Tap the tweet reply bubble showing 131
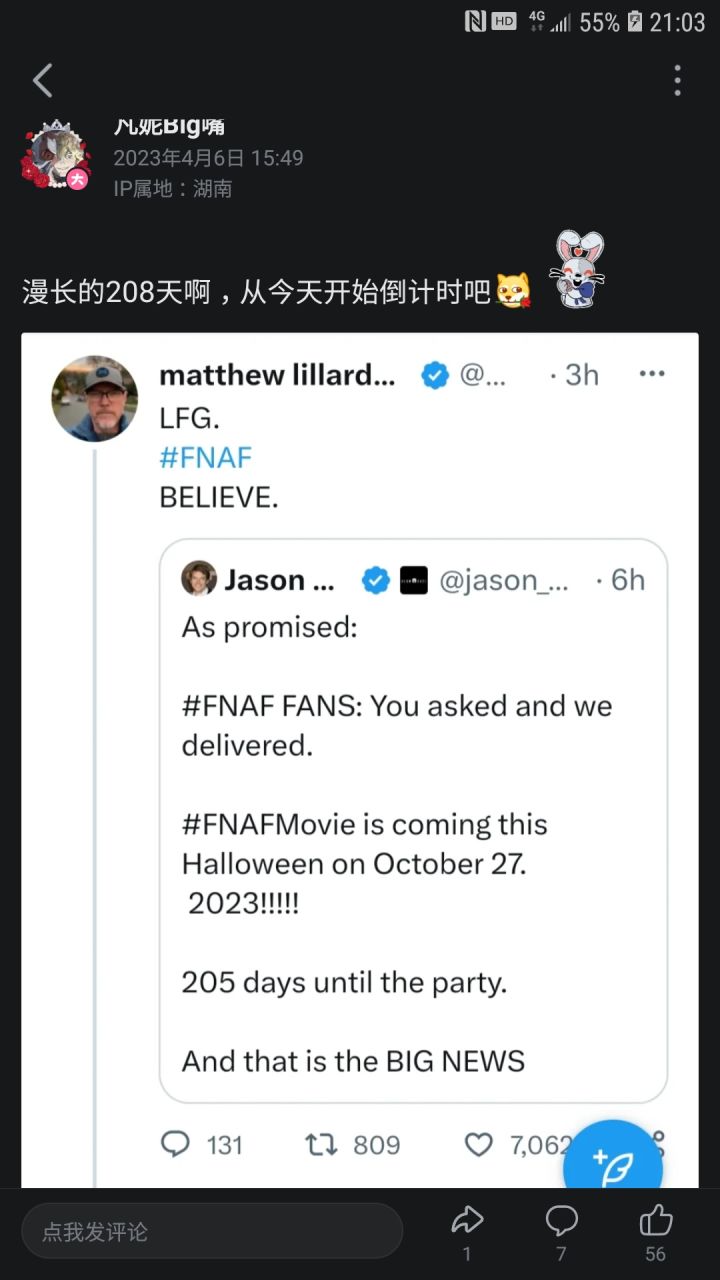The image size is (720, 1280). [x=176, y=1144]
